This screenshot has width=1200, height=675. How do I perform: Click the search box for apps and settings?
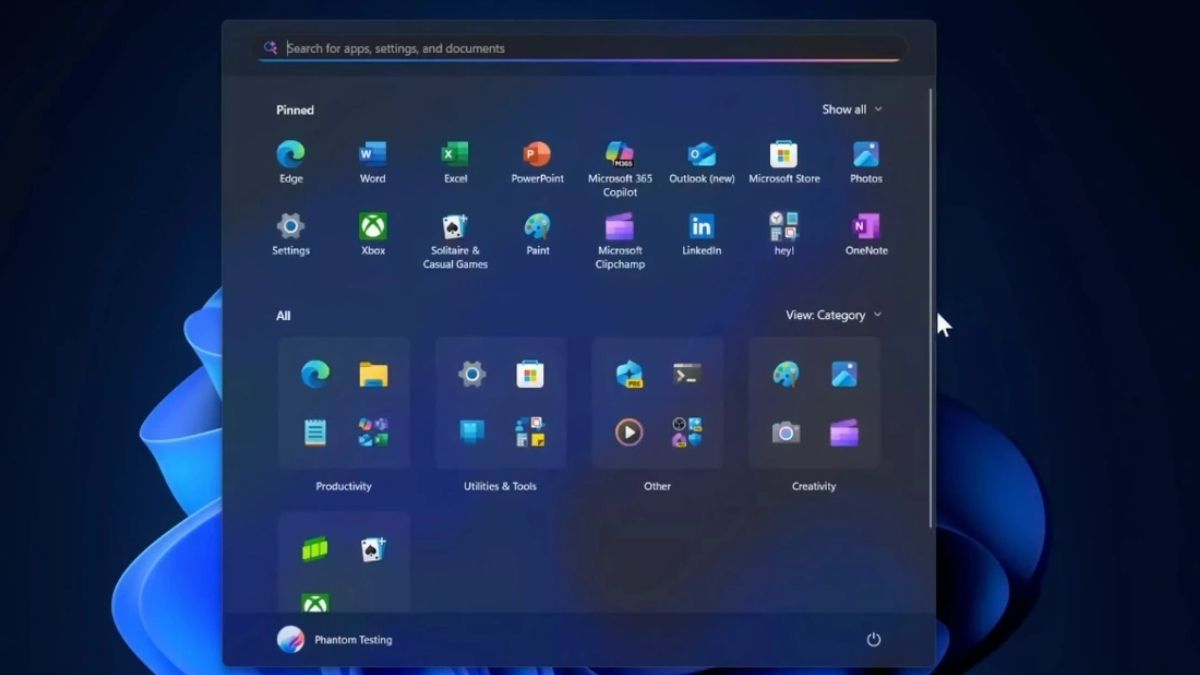pos(581,48)
